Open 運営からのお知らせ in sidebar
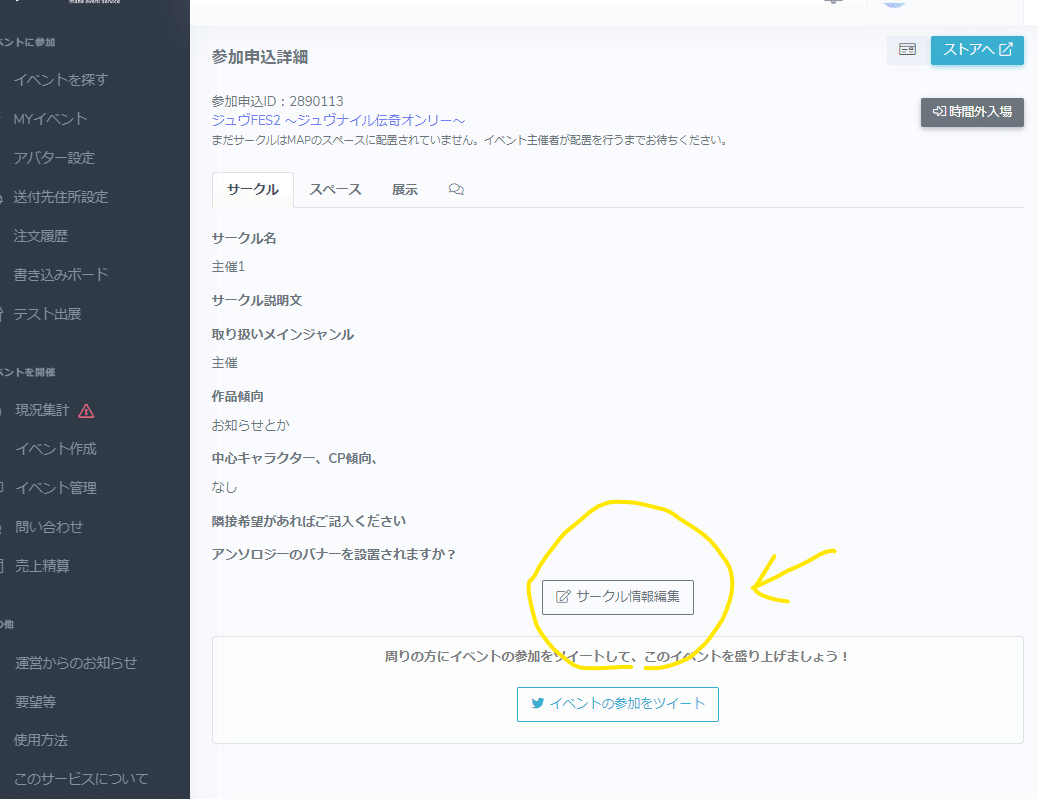This screenshot has height=799, width=1038. tap(76, 663)
